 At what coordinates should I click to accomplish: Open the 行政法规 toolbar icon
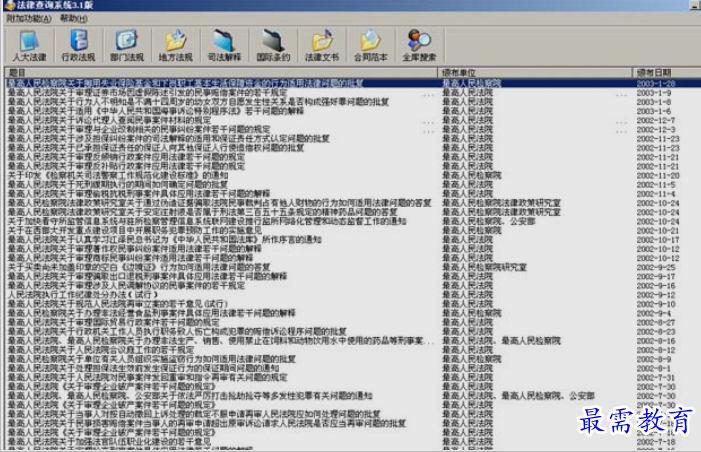(78, 46)
